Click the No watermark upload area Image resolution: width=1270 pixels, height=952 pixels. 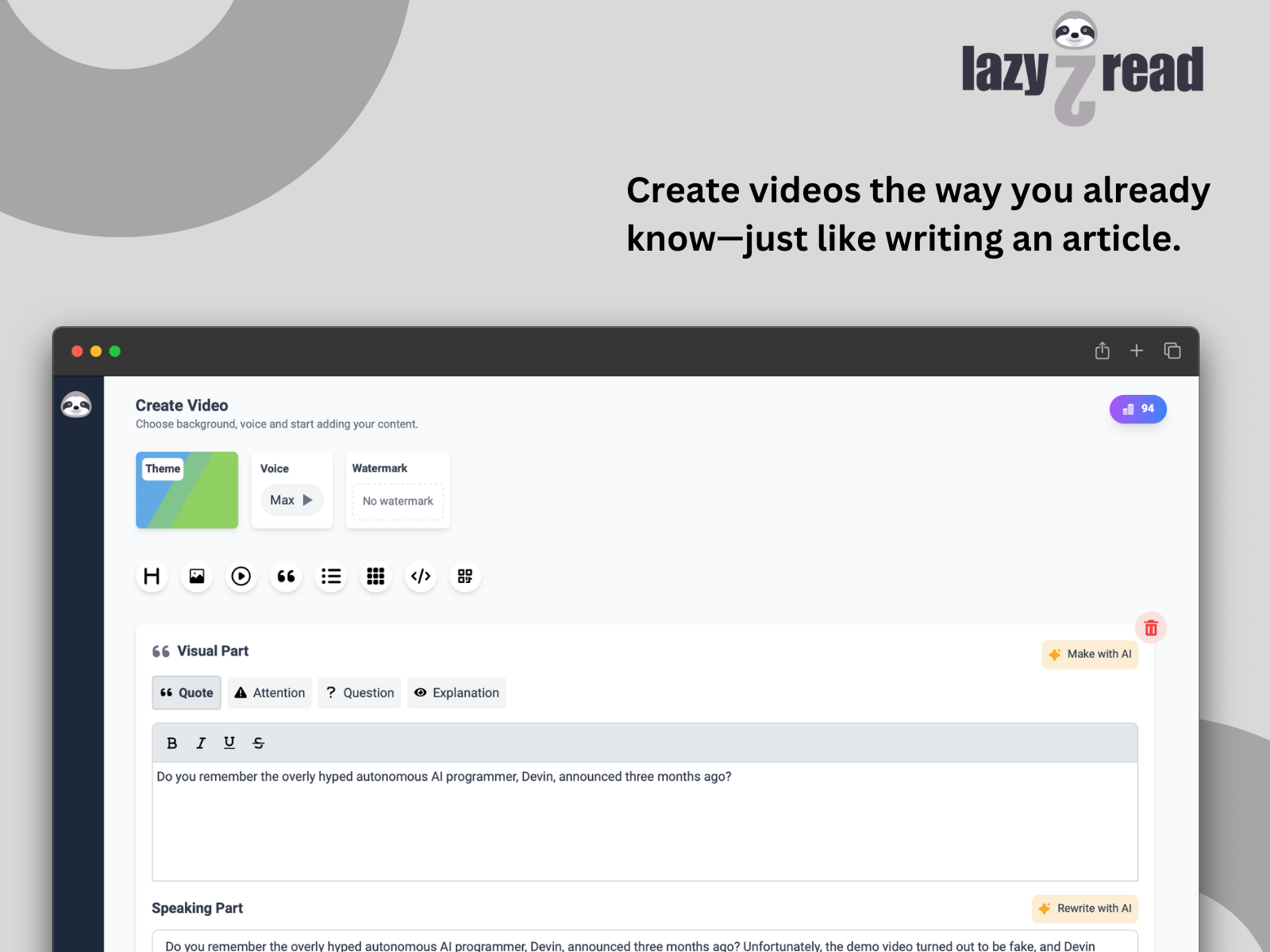(398, 501)
